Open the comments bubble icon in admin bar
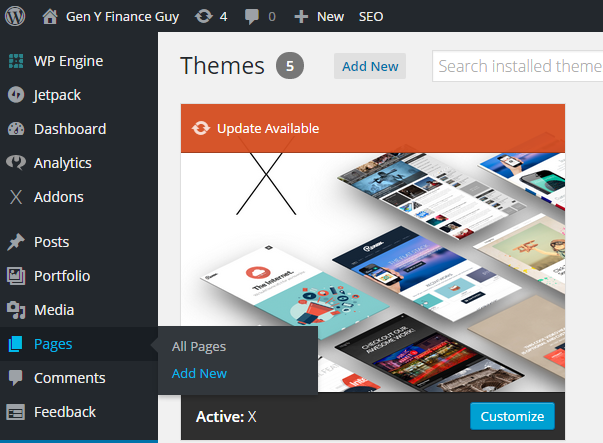Screen dimensions: 603x443 pyautogui.click(x=252, y=17)
